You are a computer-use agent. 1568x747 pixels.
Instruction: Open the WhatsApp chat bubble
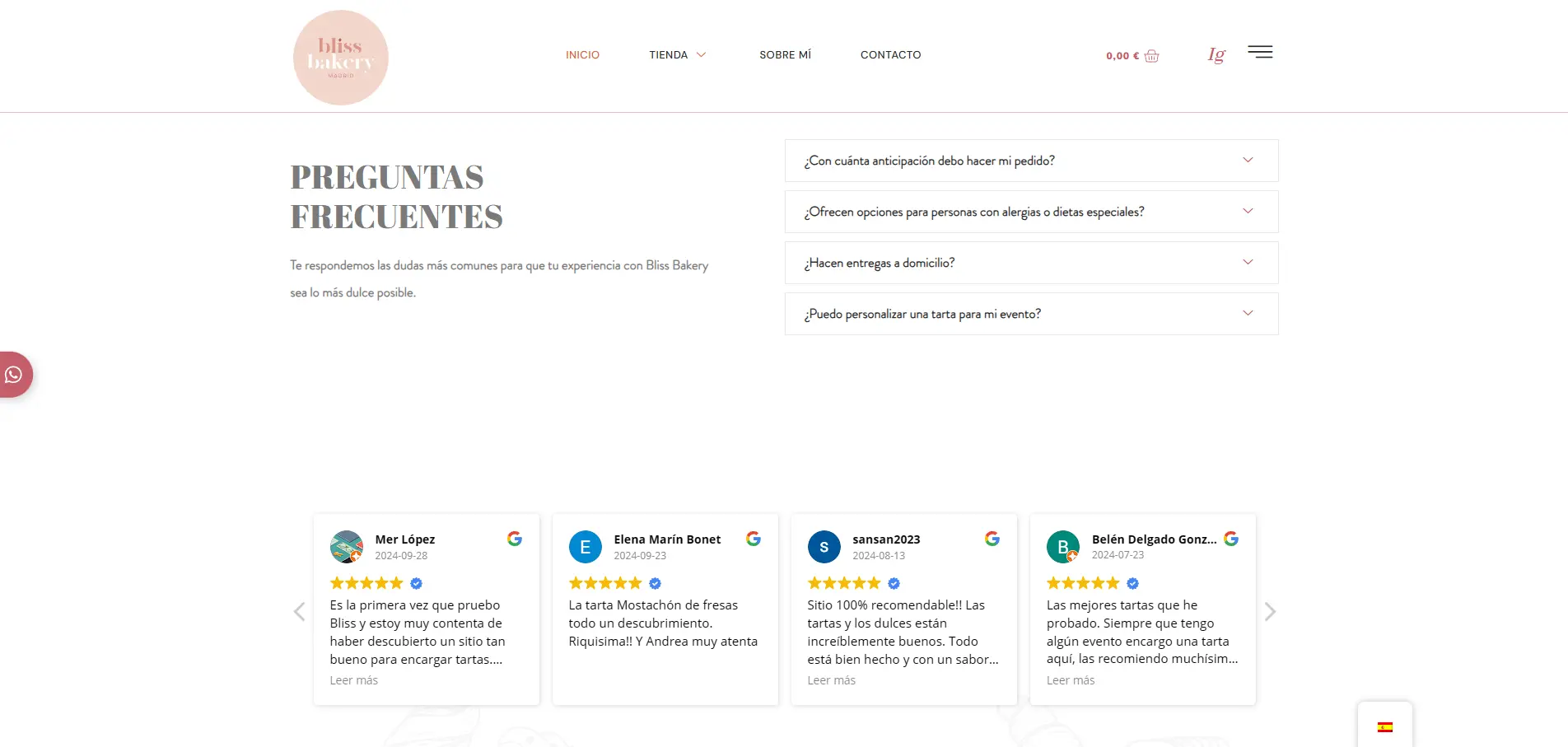pos(14,375)
